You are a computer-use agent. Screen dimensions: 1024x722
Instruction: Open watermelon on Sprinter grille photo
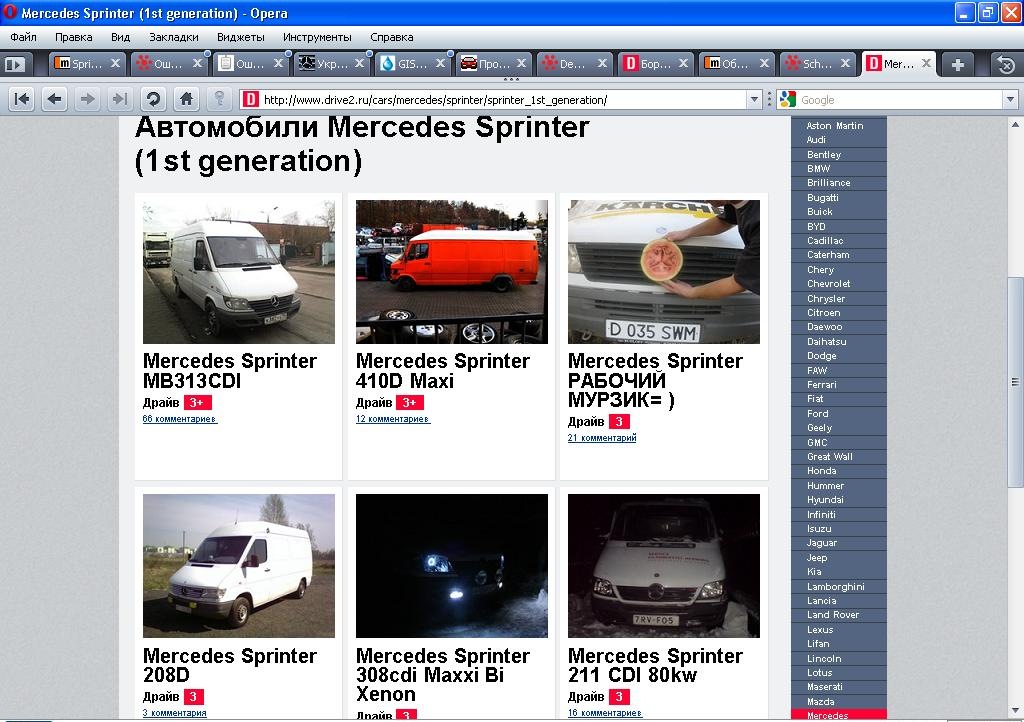pyautogui.click(x=664, y=272)
